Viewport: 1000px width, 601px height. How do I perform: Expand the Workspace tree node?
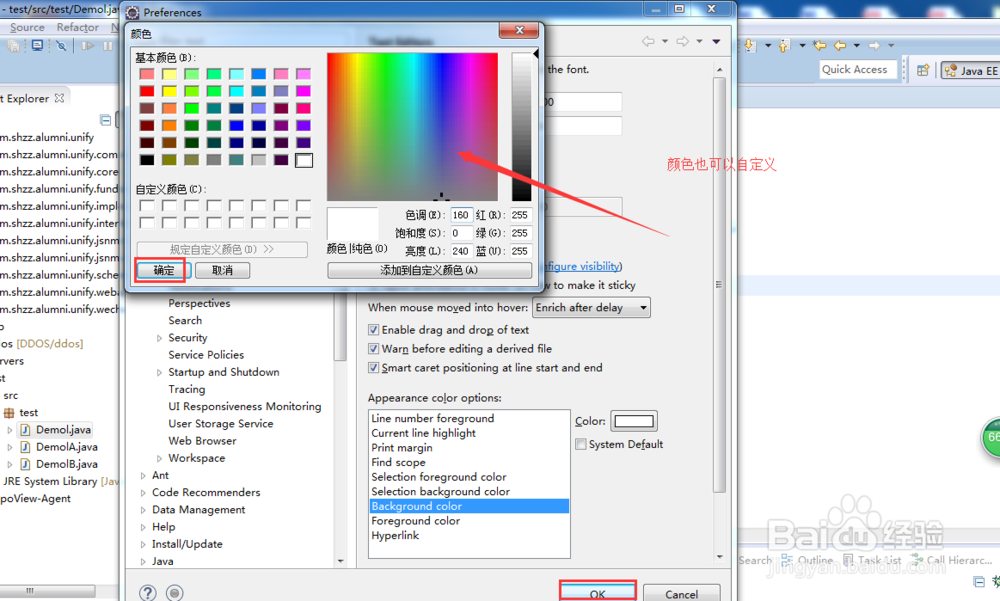159,459
